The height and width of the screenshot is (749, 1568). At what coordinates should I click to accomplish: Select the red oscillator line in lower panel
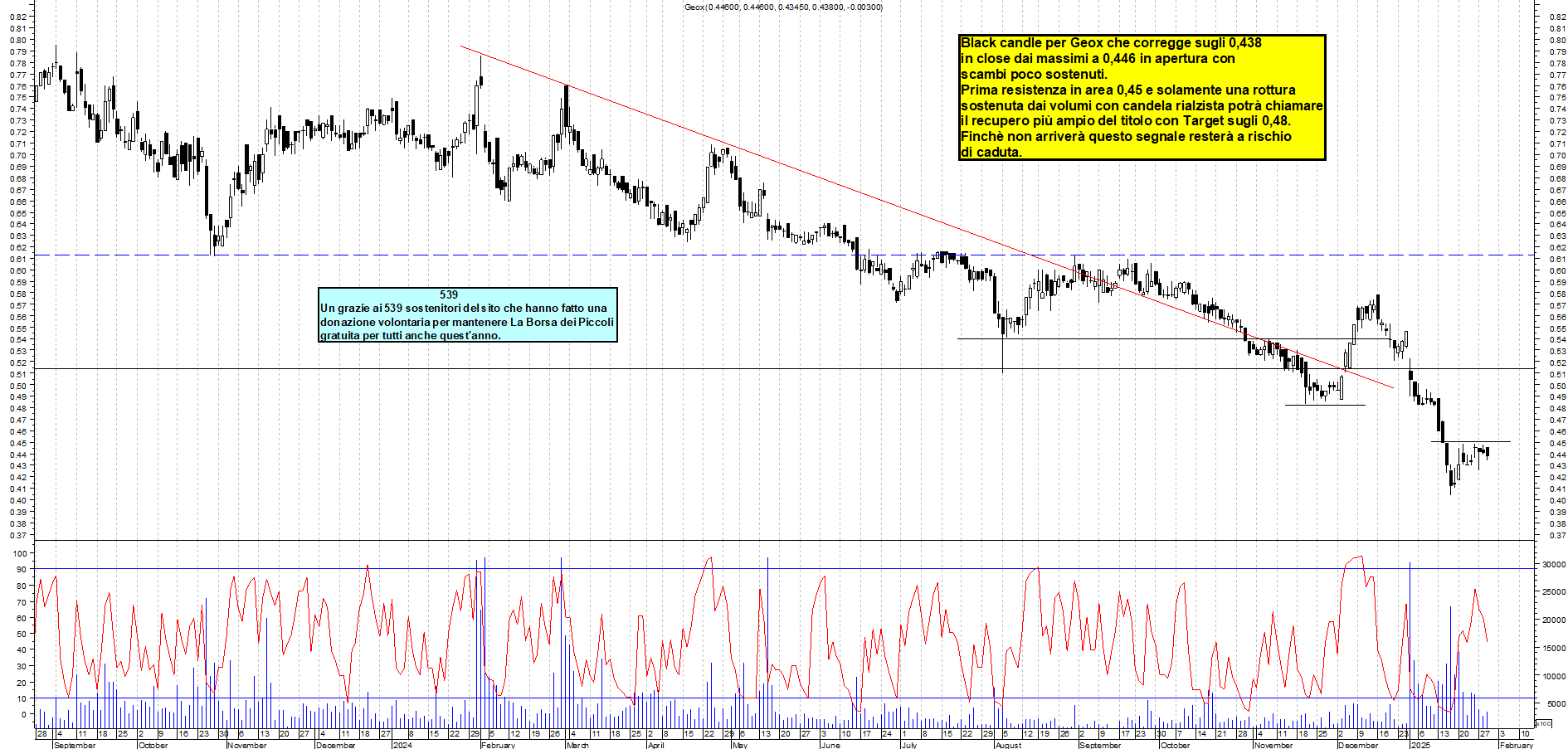(x=761, y=635)
